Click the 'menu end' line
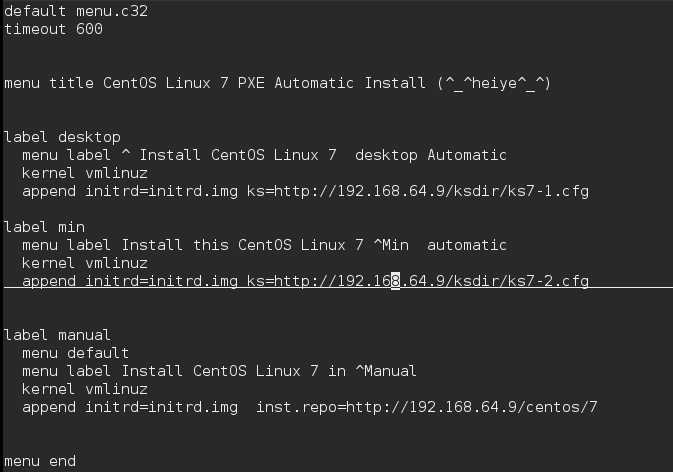The width and height of the screenshot is (673, 472). [x=40, y=461]
